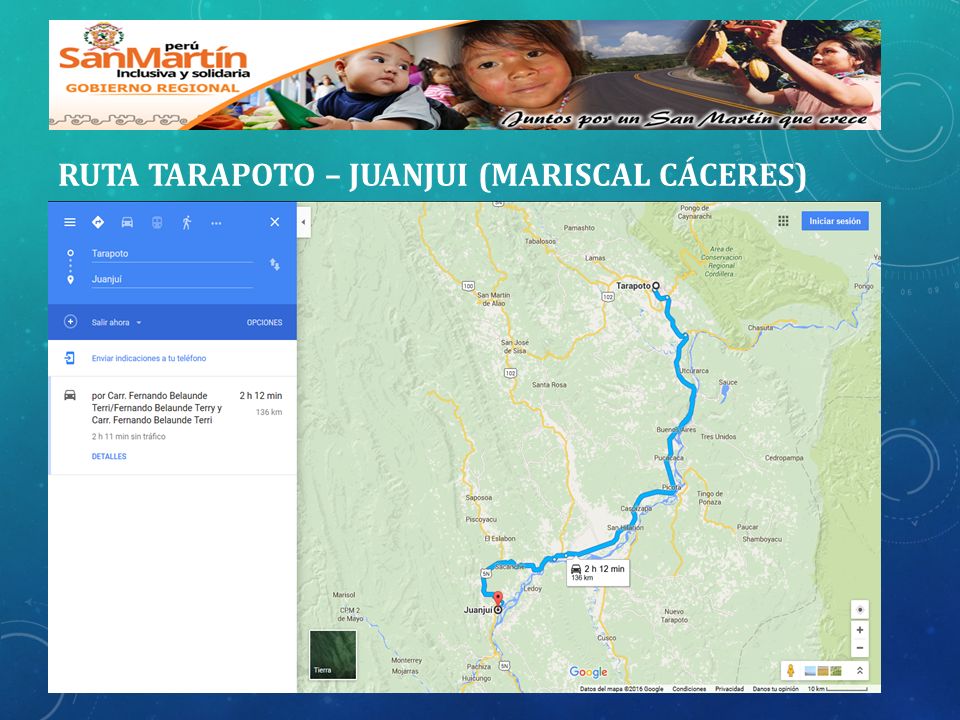
Task: Zoom in the map with plus button
Action: point(860,630)
